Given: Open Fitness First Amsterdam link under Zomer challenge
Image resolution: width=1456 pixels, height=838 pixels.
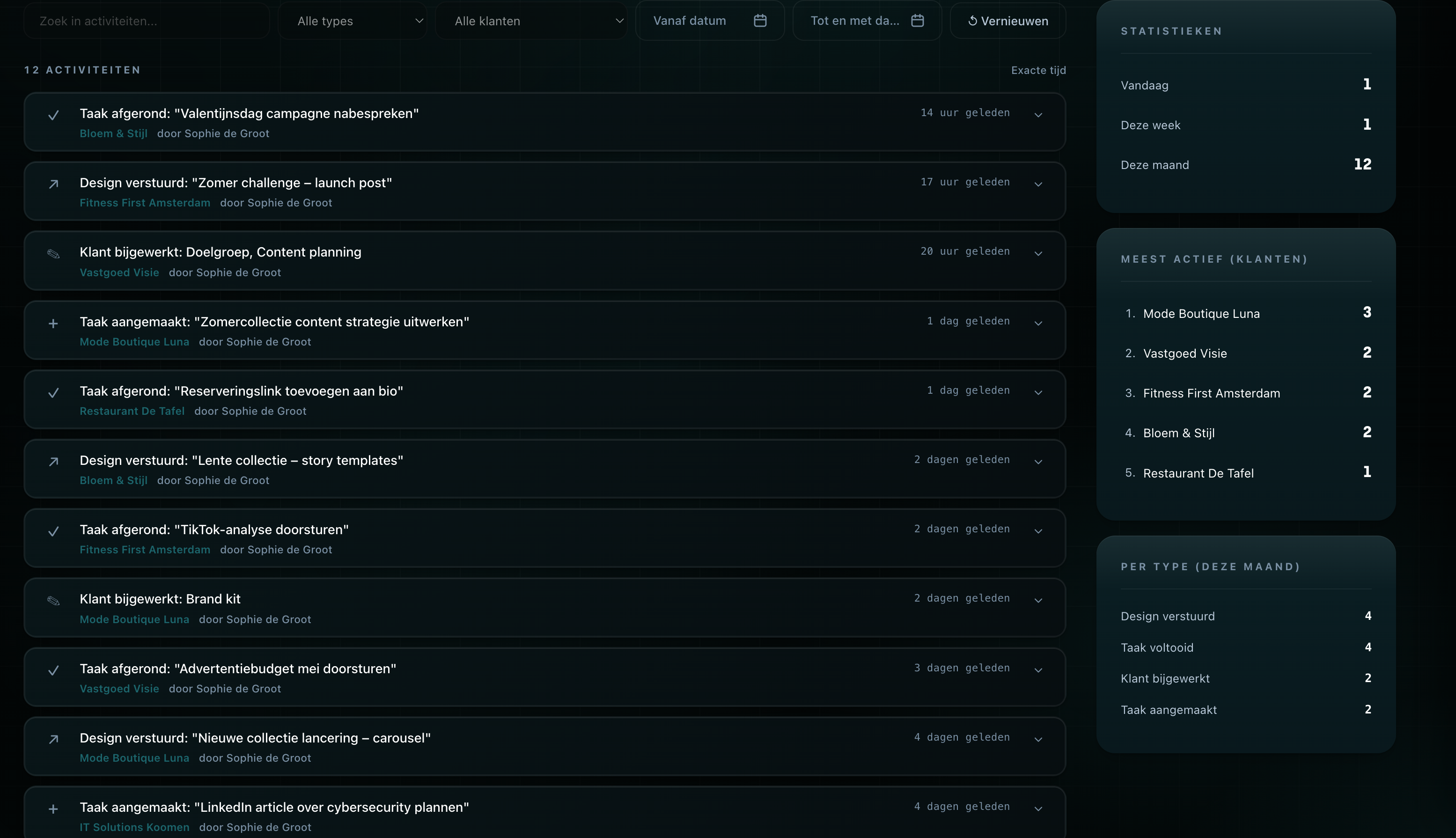Looking at the screenshot, I should [145, 203].
